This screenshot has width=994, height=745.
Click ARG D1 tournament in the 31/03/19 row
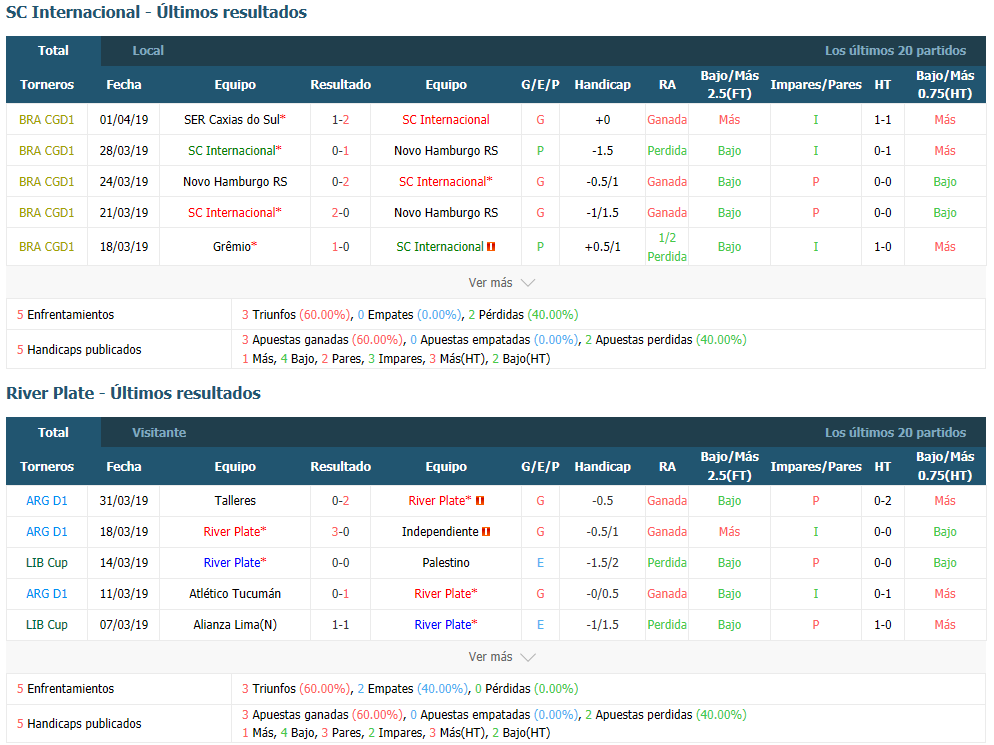tap(46, 501)
